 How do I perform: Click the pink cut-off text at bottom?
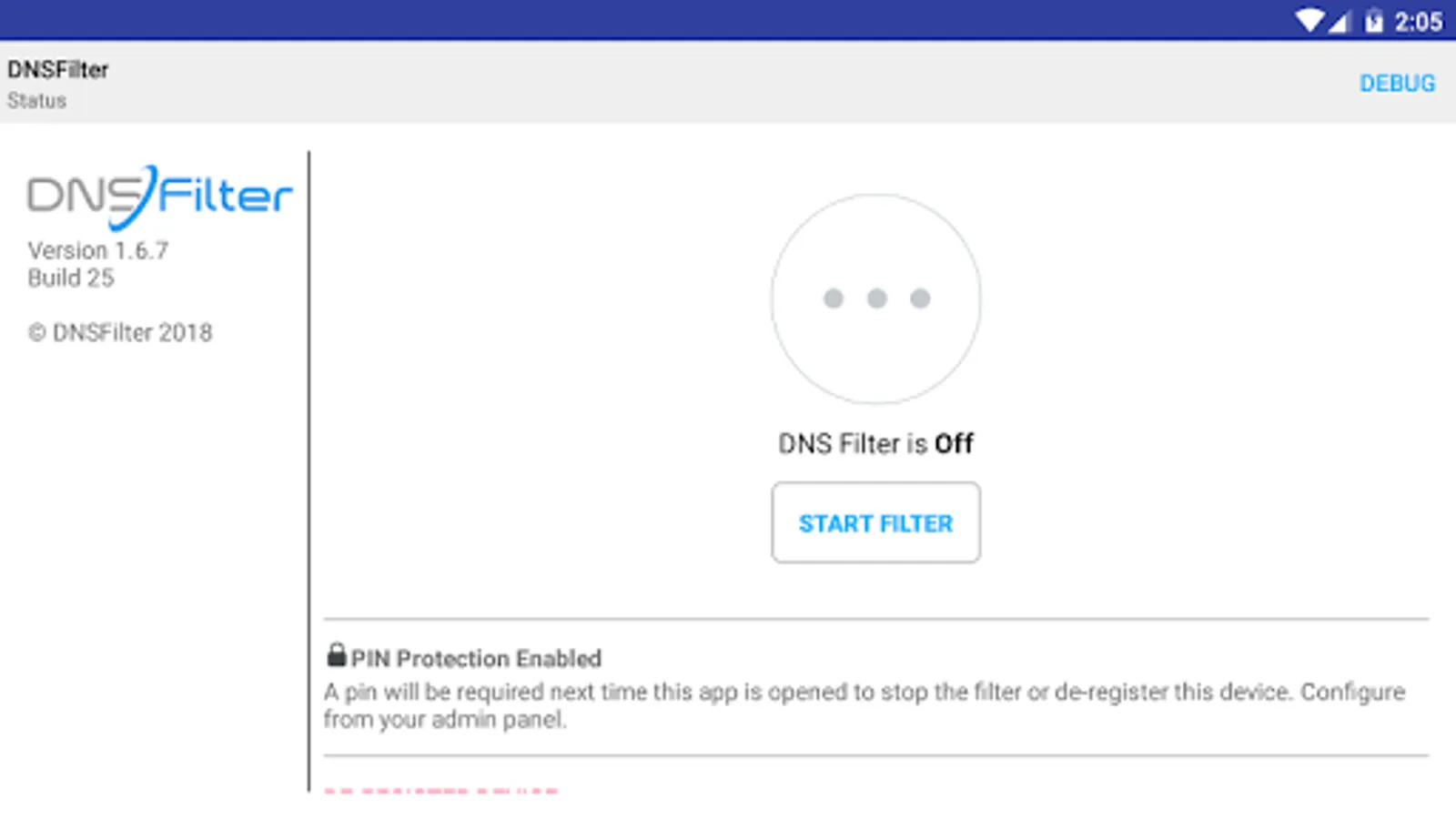click(x=441, y=790)
